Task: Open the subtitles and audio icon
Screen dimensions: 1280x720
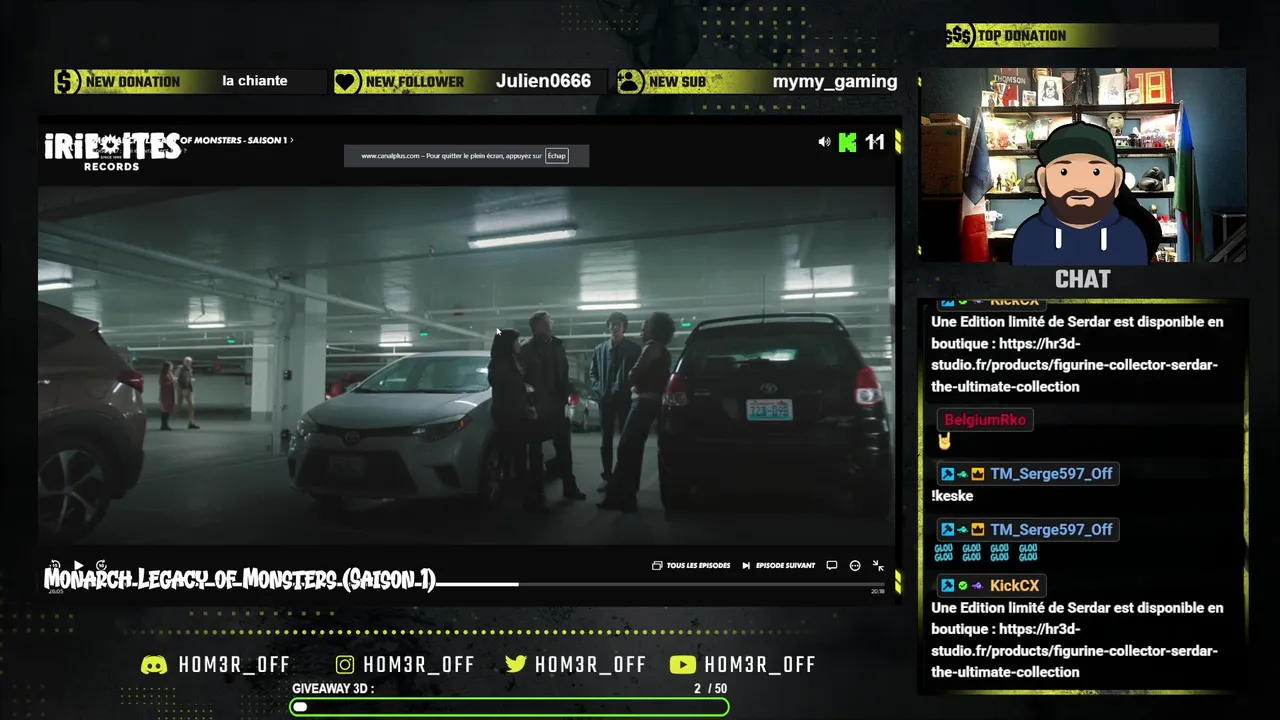Action: (x=831, y=565)
